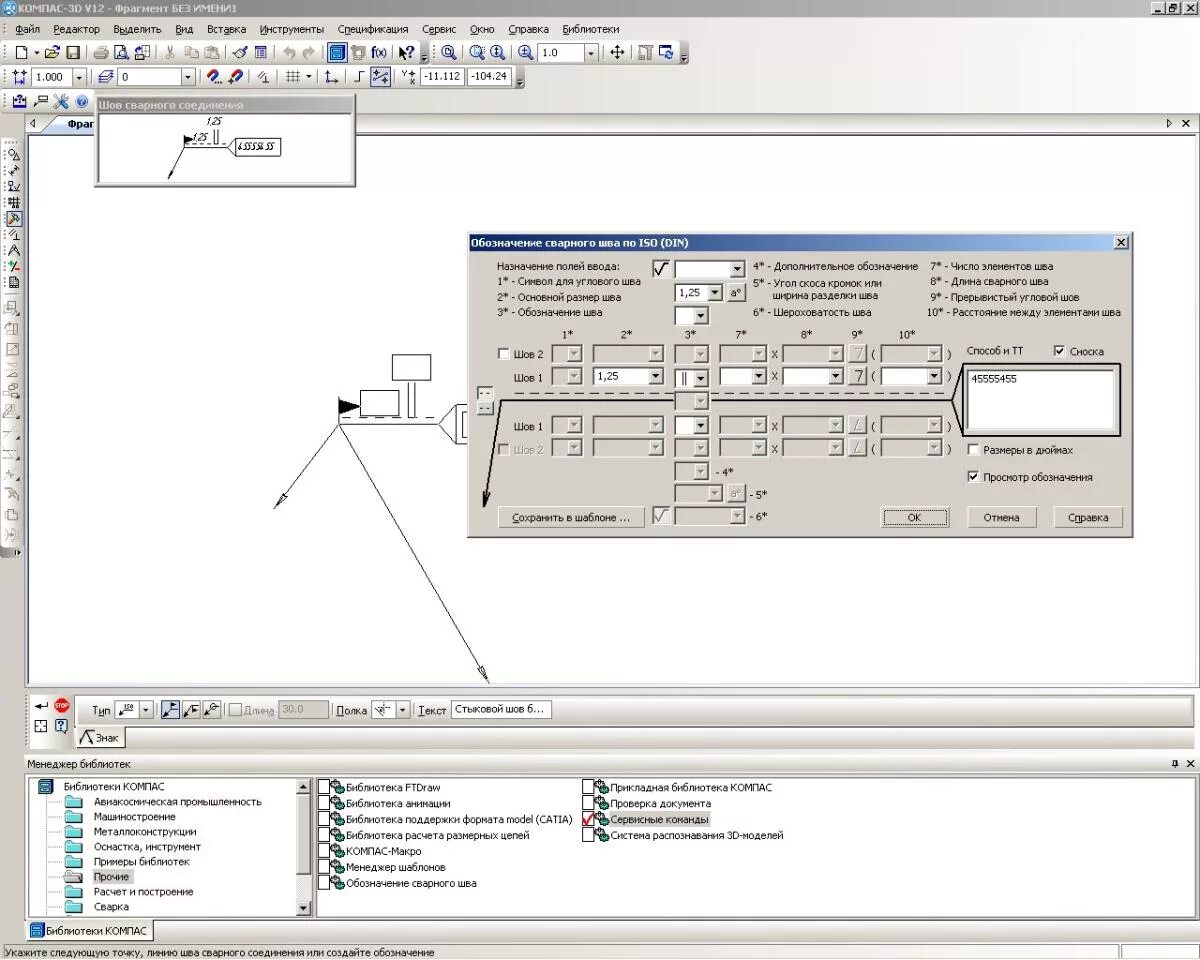Check Обозначение сварного шва library checkbox

[x=324, y=883]
